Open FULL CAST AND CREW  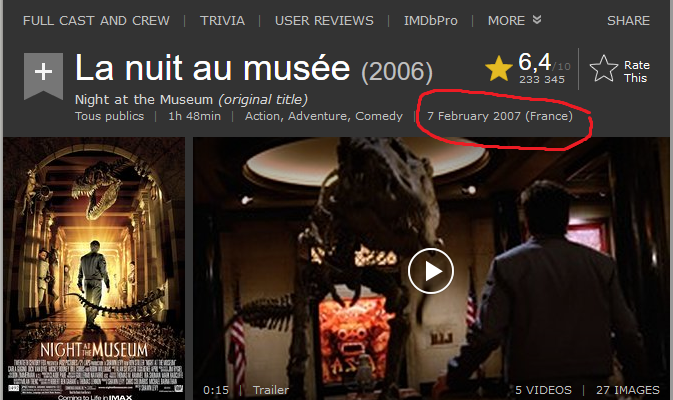pos(96,21)
